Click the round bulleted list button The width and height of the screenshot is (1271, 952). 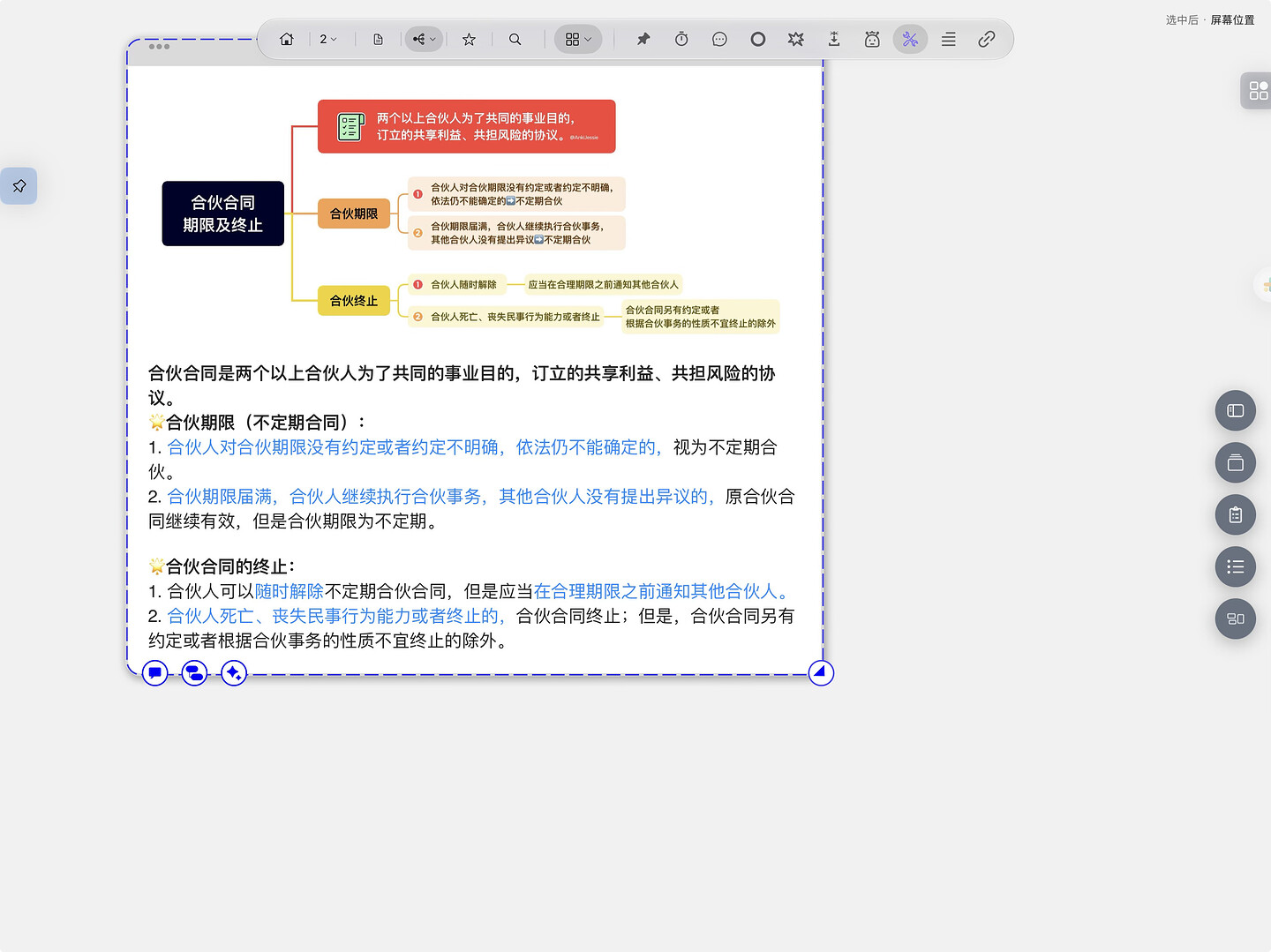1236,567
